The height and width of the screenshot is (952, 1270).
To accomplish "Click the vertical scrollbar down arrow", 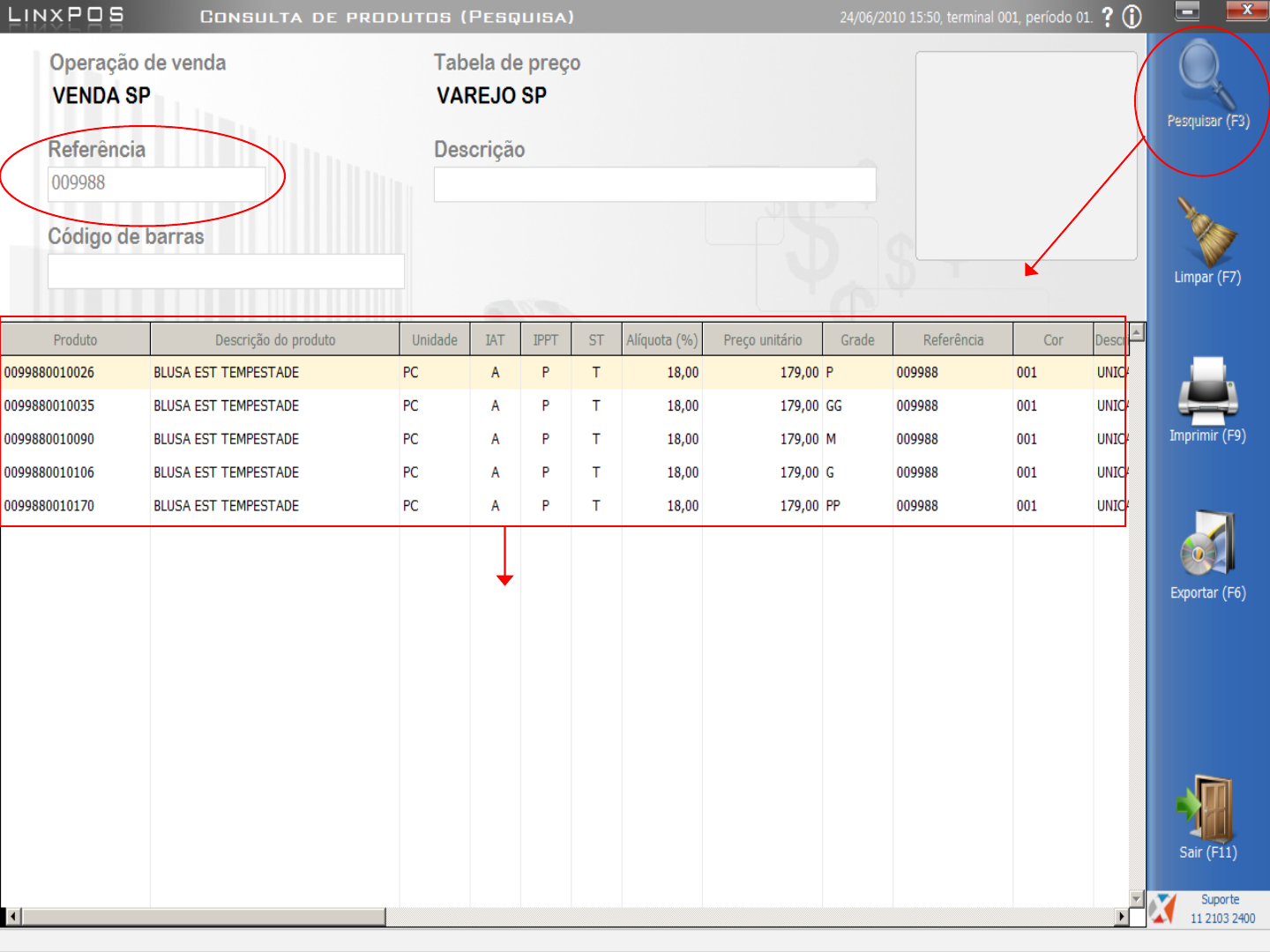I will pos(1138,899).
